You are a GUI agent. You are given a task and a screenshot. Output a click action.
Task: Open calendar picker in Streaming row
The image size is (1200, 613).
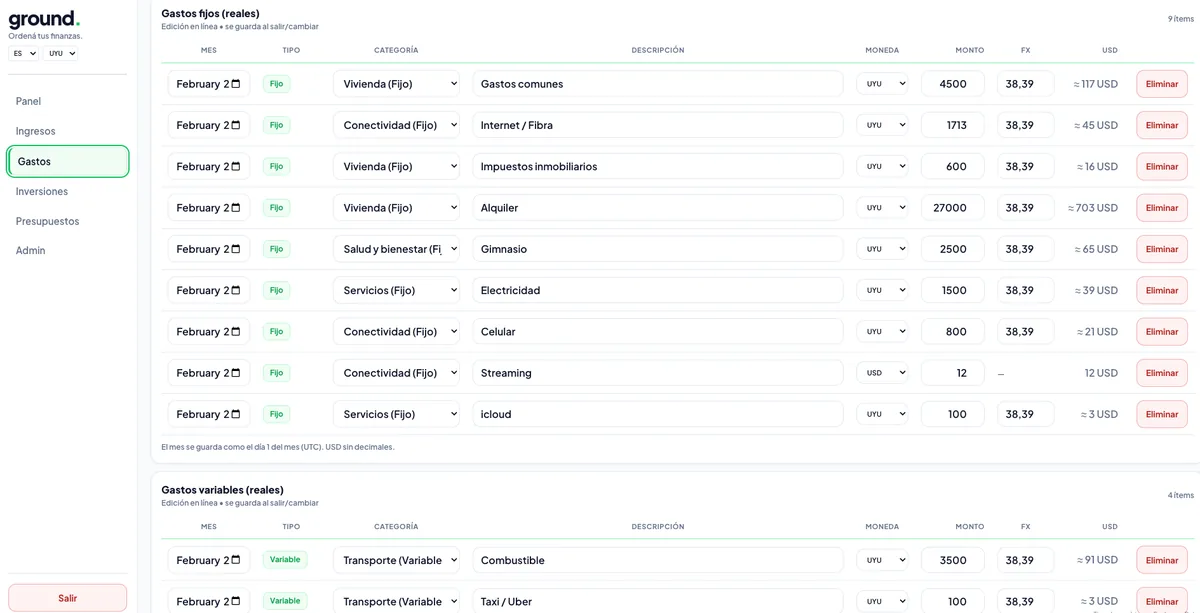[x=236, y=373]
